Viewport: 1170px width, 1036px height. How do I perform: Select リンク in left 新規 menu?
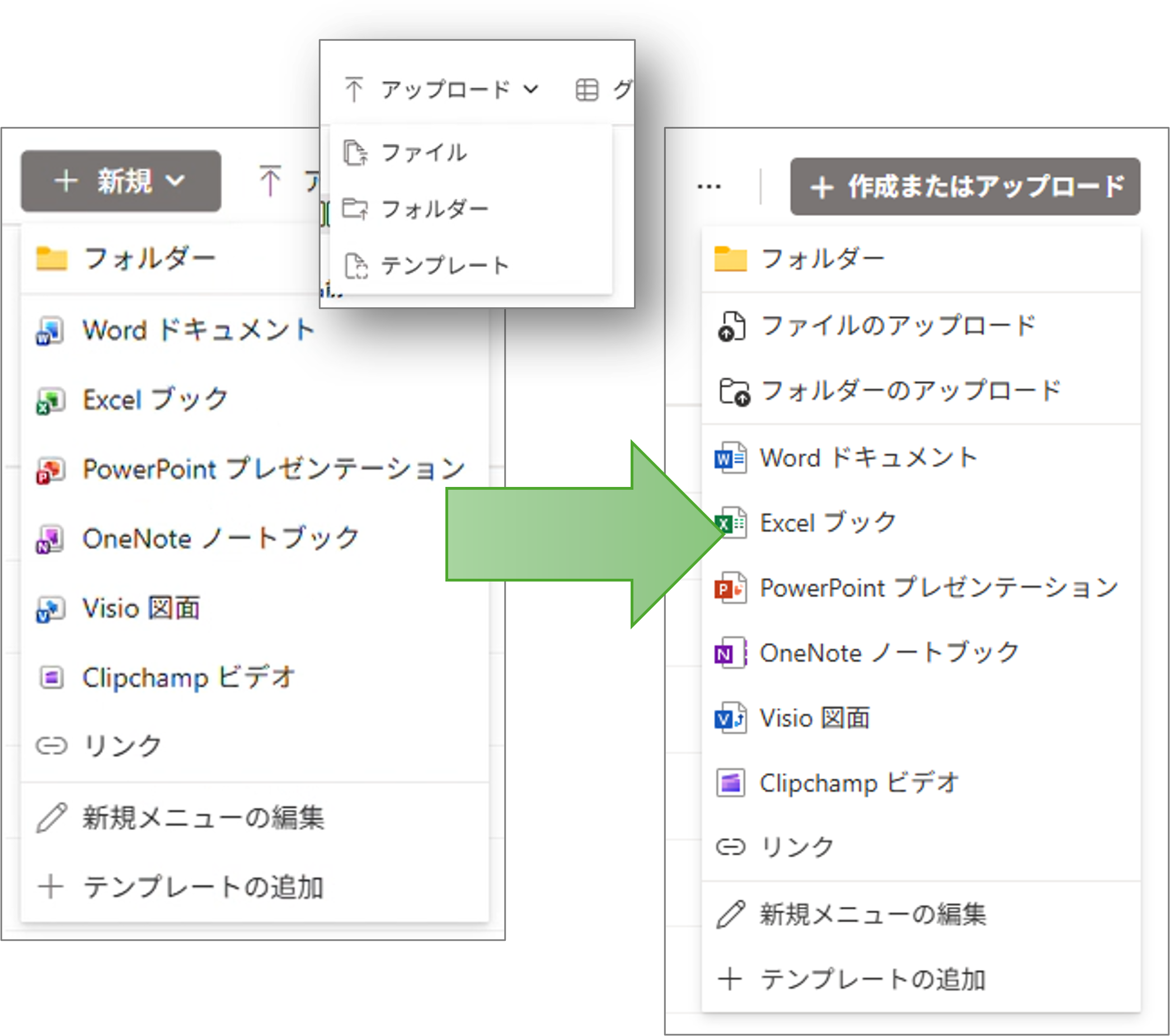[x=121, y=746]
